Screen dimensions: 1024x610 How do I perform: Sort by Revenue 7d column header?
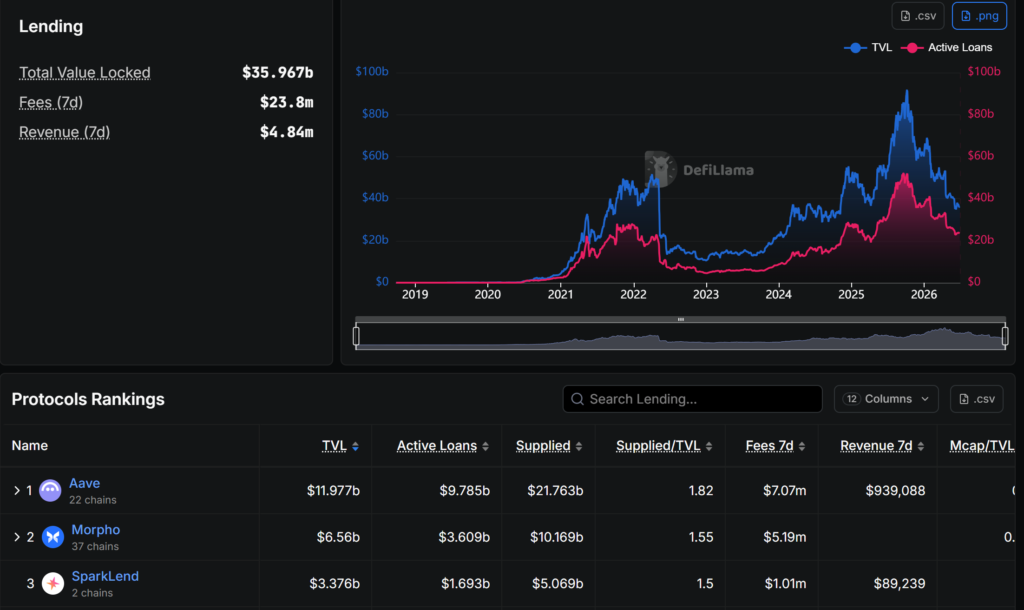(882, 446)
